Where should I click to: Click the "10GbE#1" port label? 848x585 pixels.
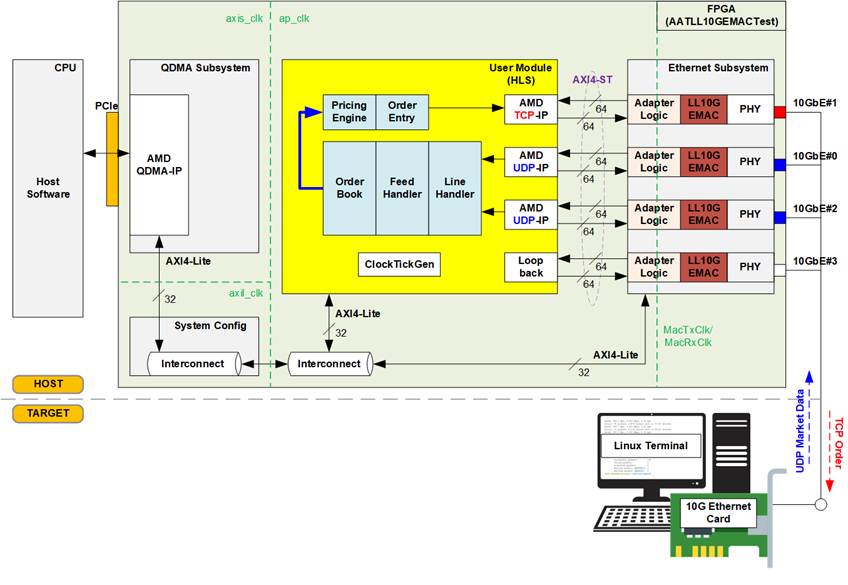(815, 103)
